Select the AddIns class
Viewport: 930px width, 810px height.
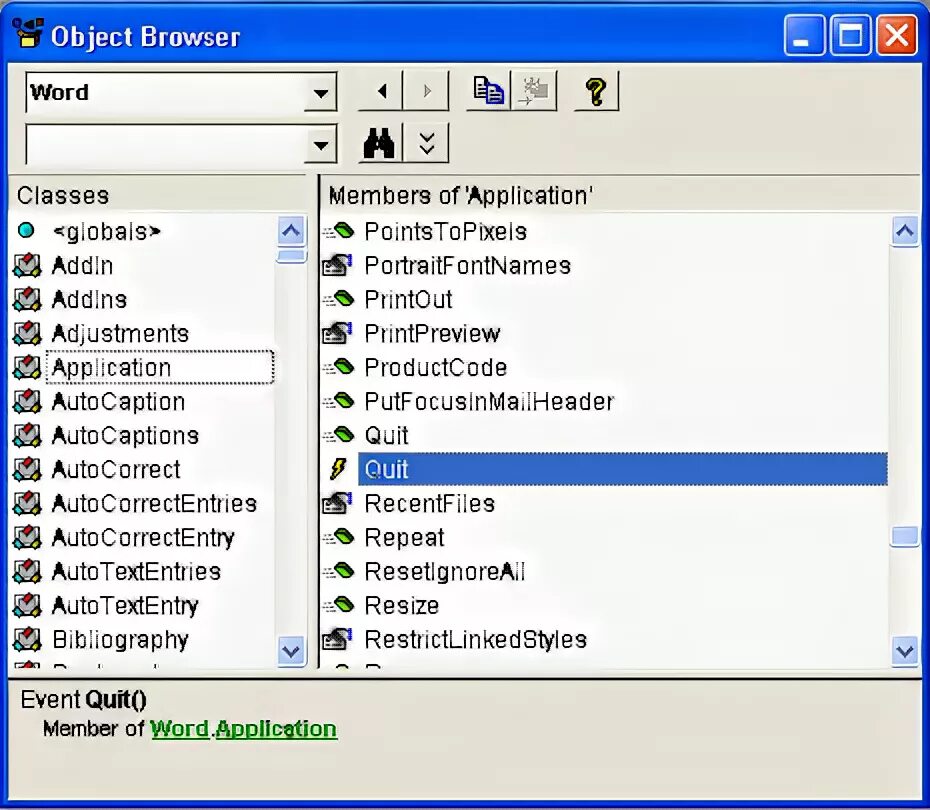coord(89,299)
